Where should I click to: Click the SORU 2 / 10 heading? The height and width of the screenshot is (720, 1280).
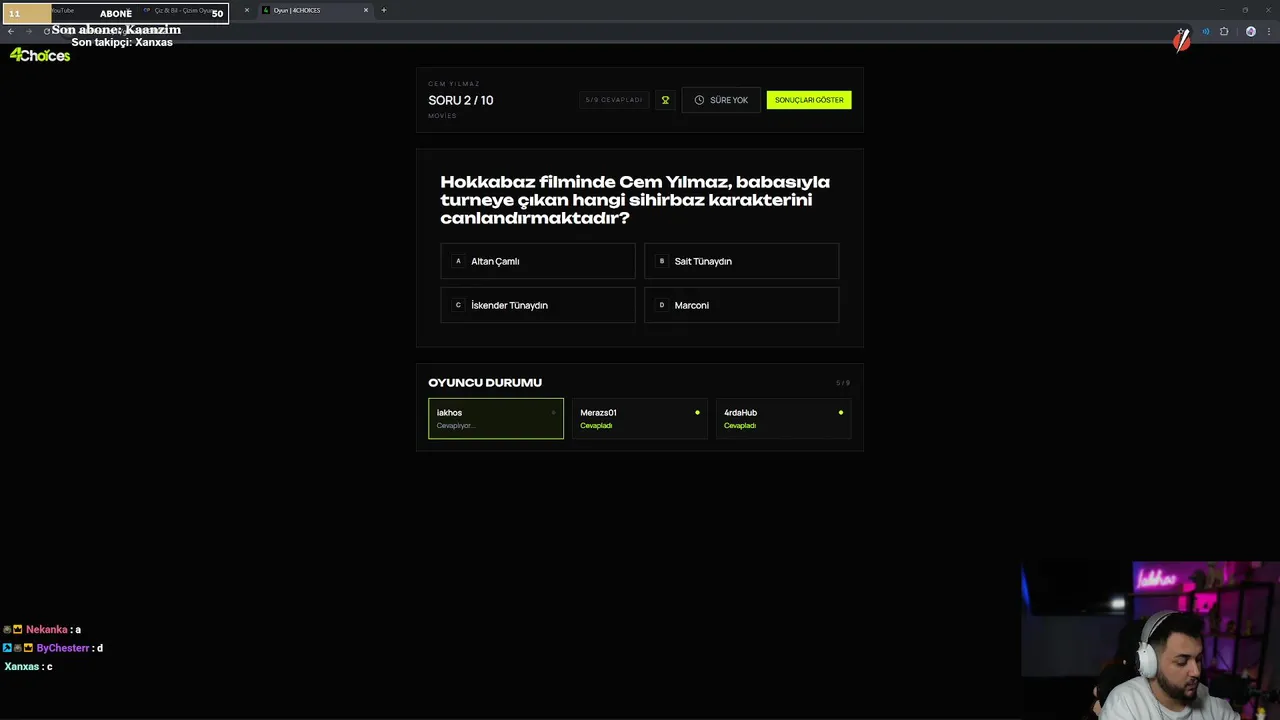pyautogui.click(x=461, y=100)
